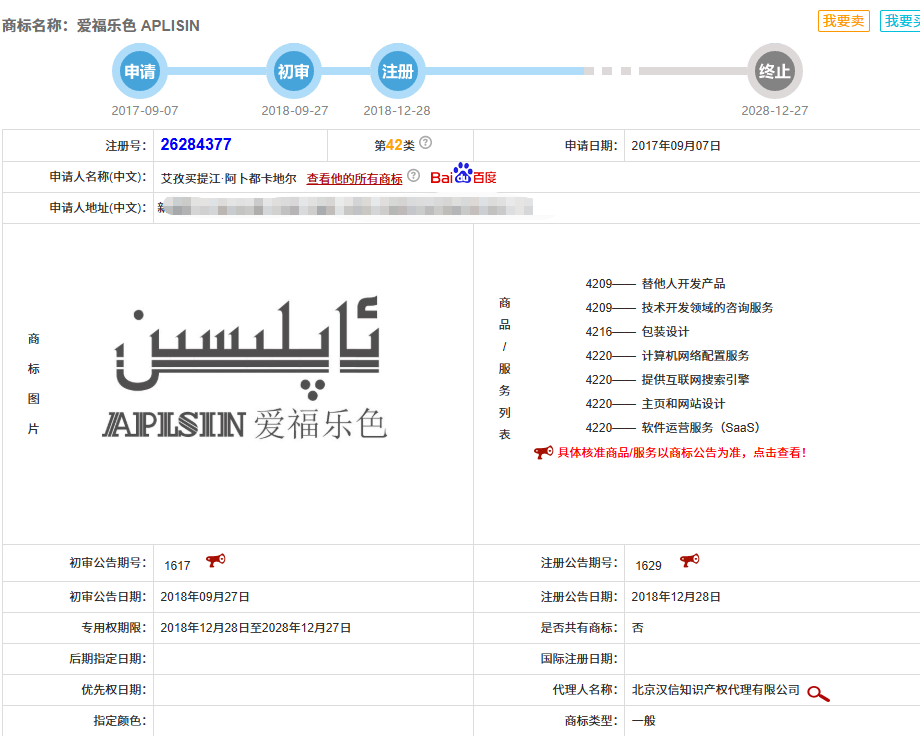
Task: Click the timeline date 2017-09-07
Action: coord(145,110)
